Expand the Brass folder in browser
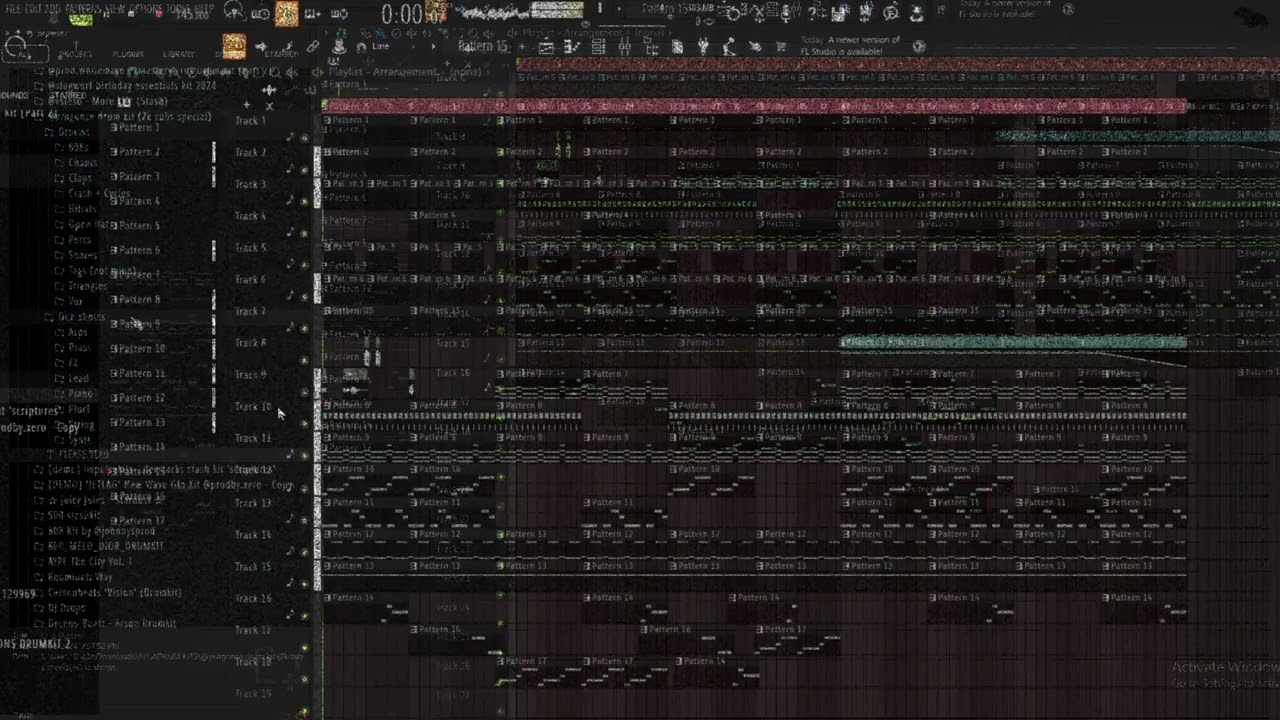The width and height of the screenshot is (1280, 720). click(79, 348)
